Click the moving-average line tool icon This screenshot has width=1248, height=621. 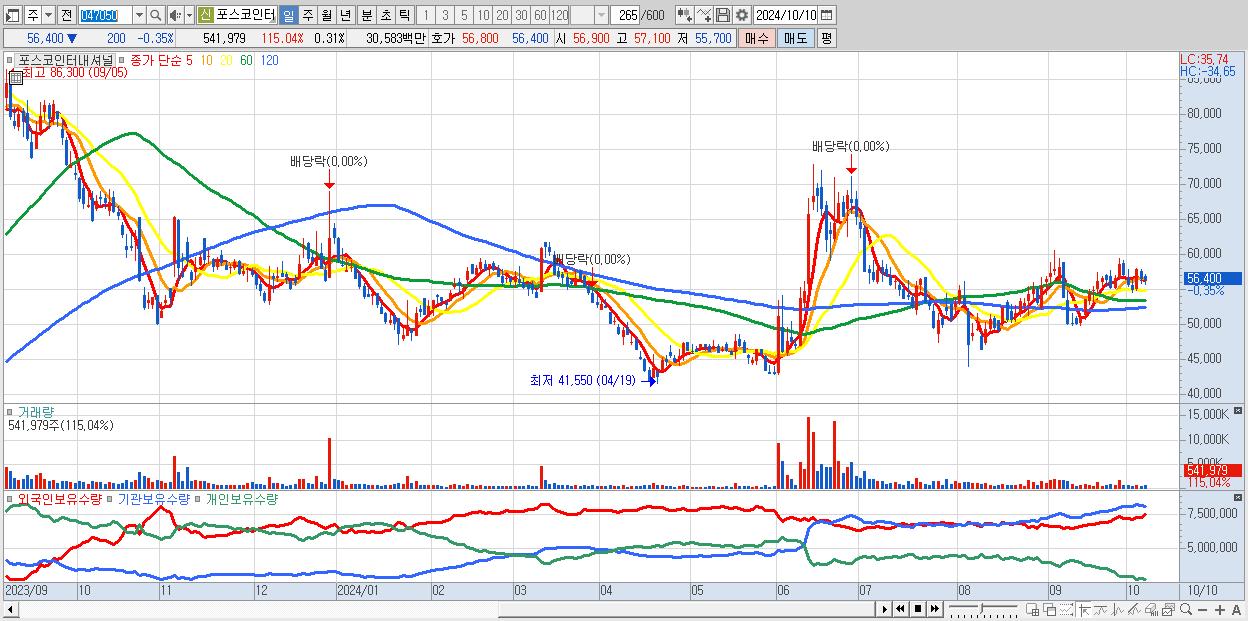click(1101, 610)
